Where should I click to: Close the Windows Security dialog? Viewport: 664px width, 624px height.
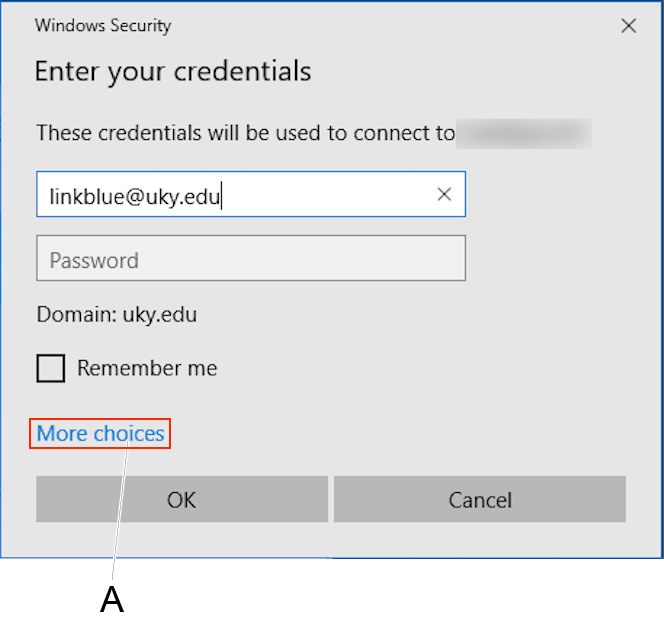tap(628, 27)
